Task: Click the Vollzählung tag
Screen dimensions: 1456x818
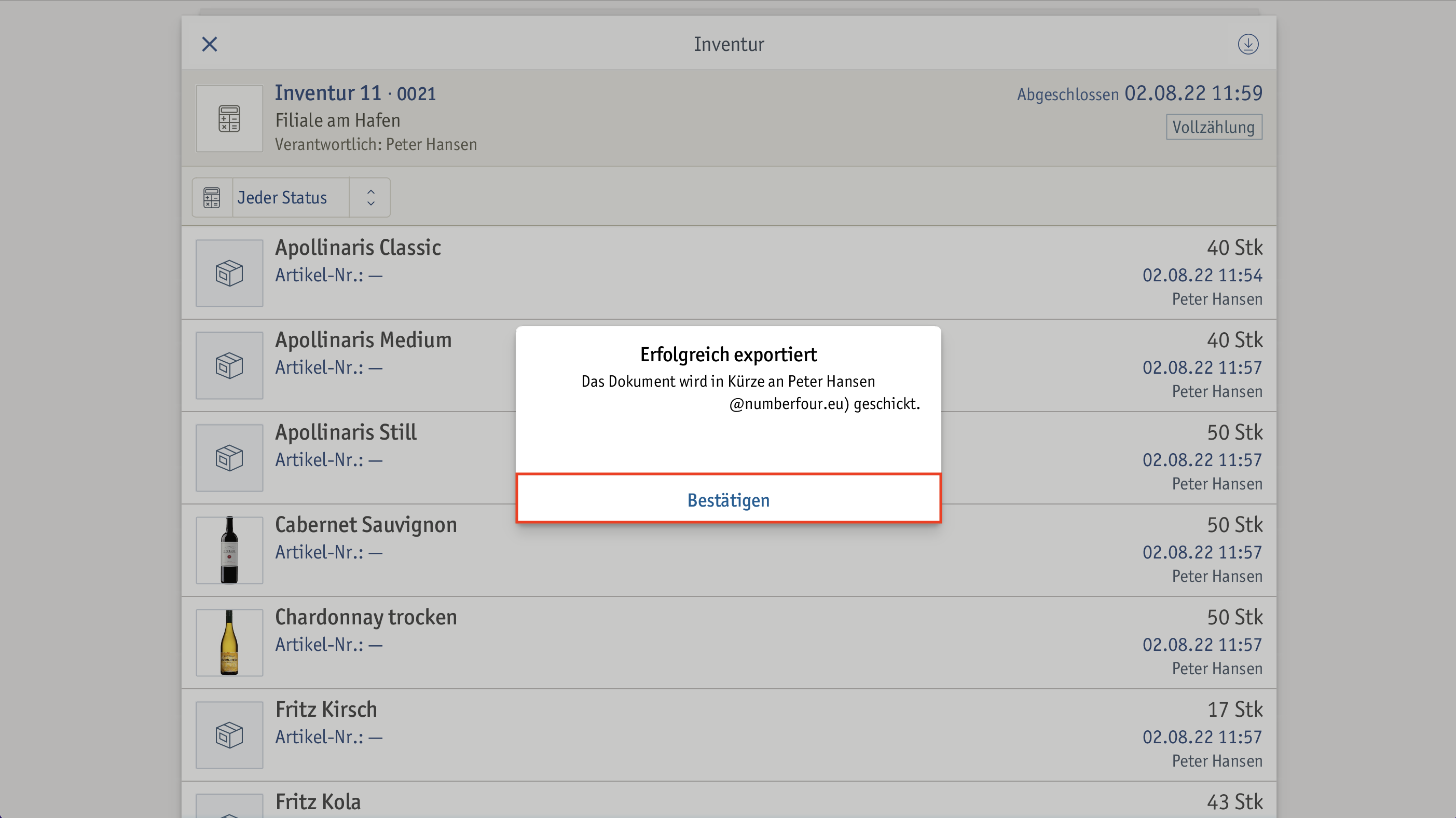Action: coord(1214,127)
